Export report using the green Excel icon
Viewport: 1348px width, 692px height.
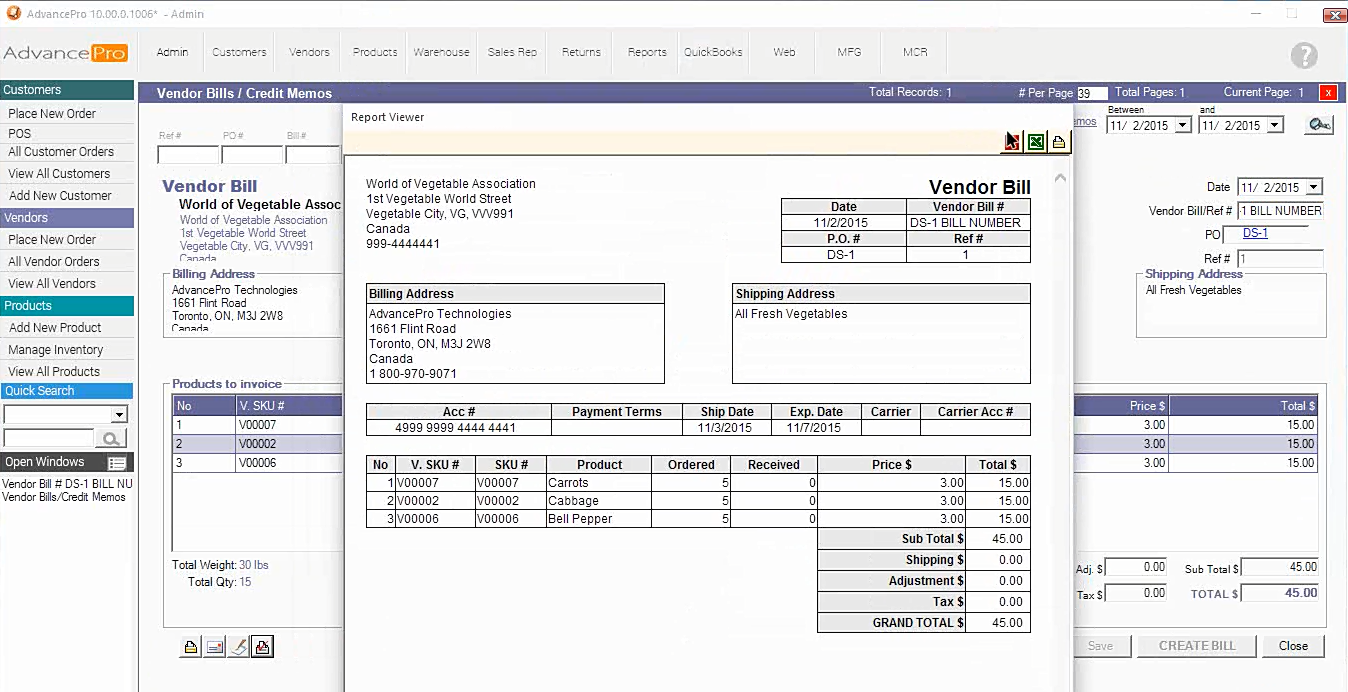coord(1036,142)
